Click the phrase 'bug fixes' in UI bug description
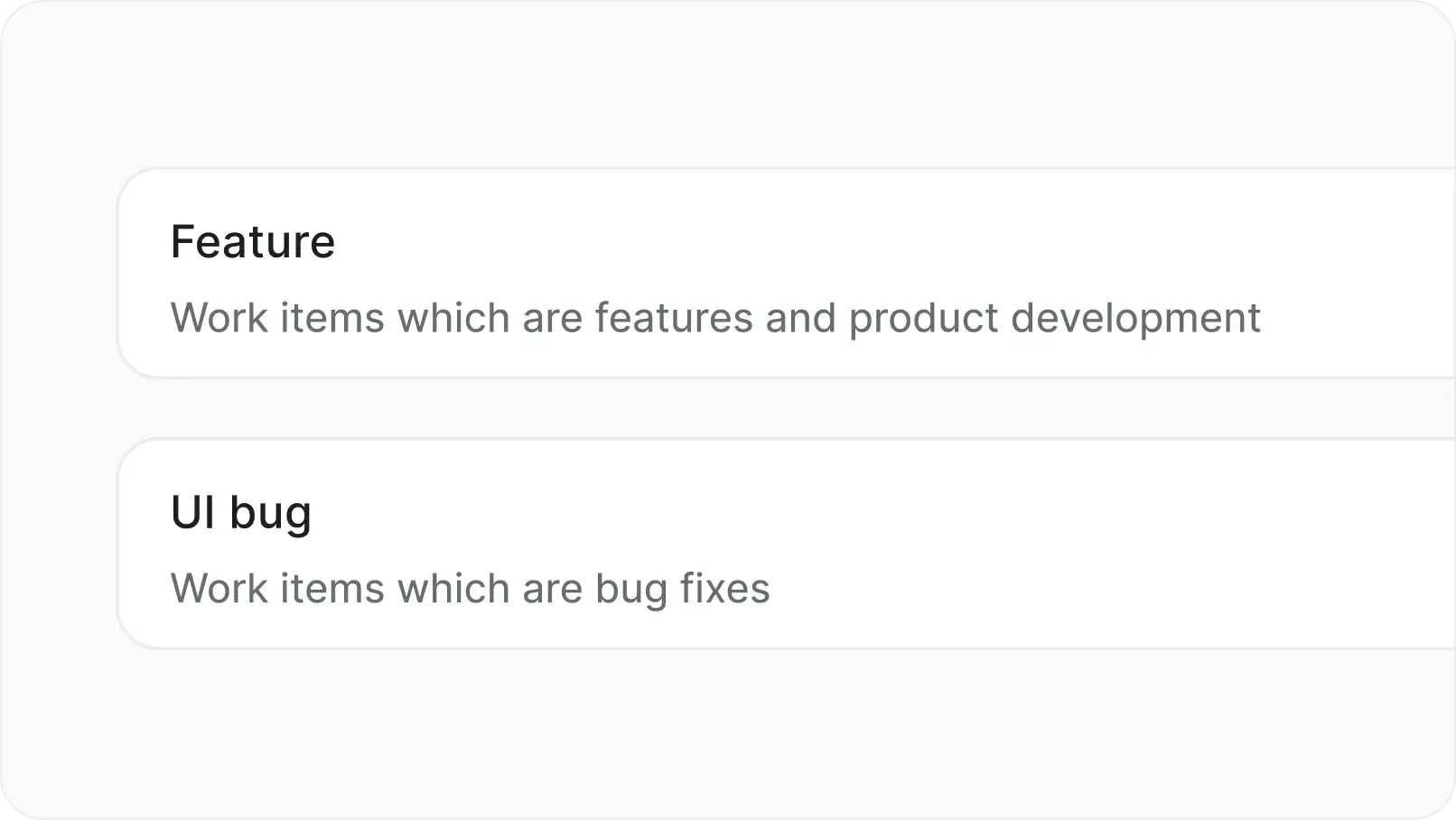Viewport: 1456px width, 820px height. (685, 588)
